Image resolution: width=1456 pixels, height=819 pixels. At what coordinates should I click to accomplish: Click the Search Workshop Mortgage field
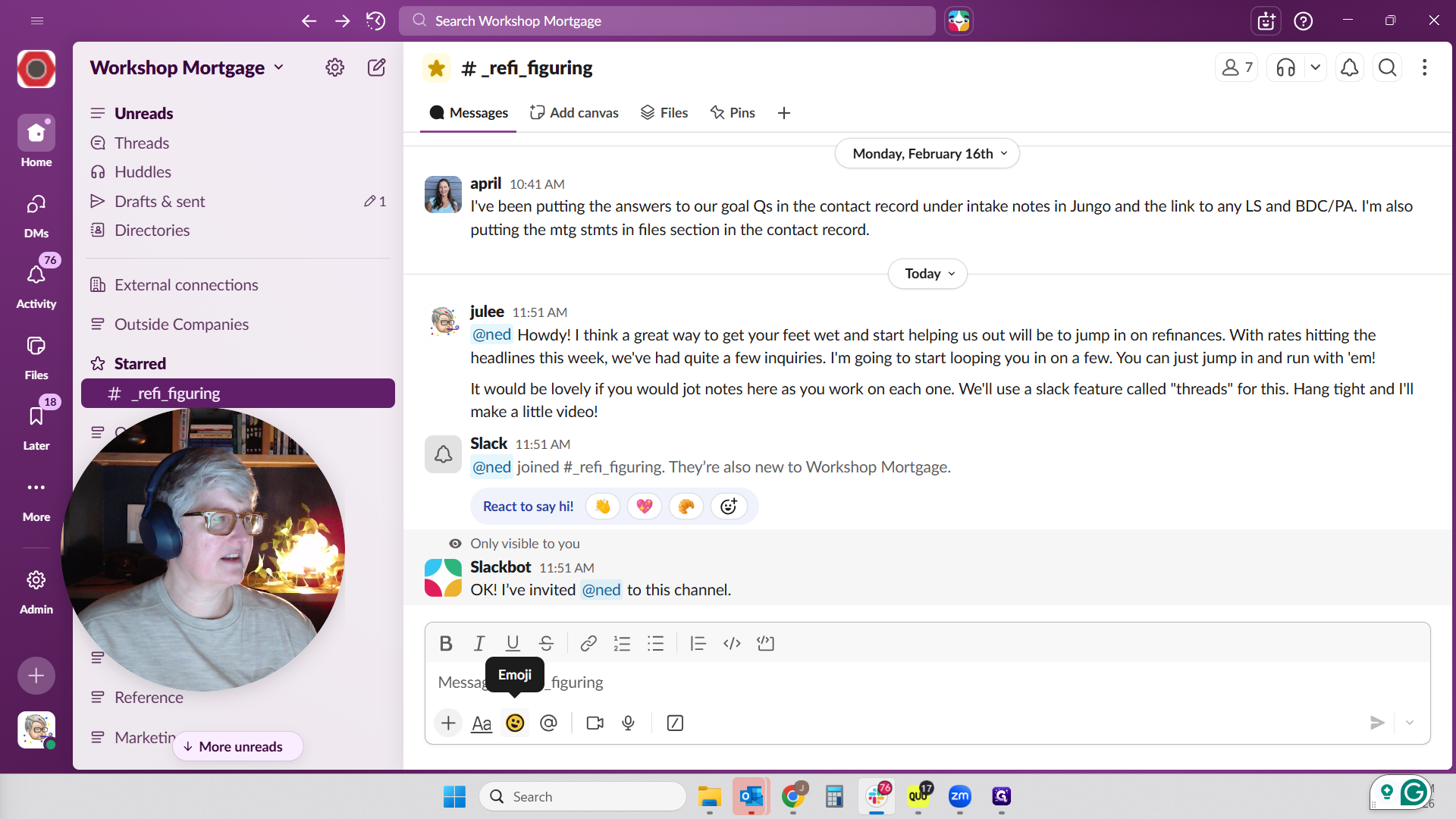coord(667,20)
